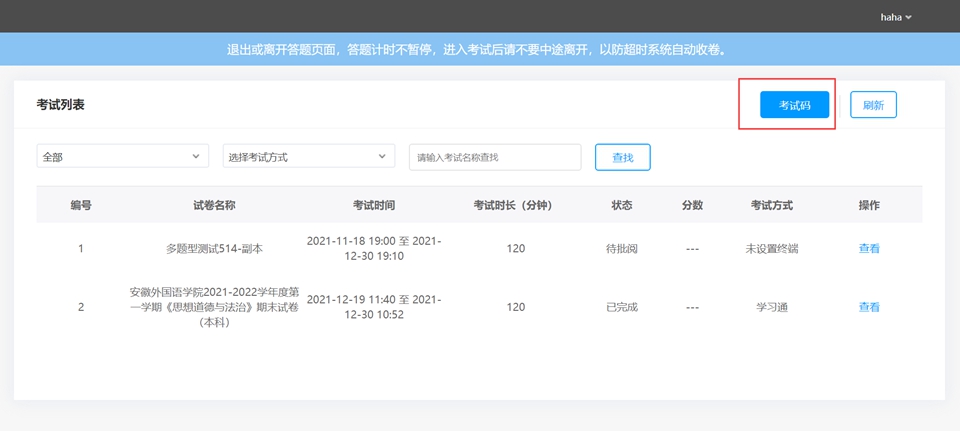This screenshot has width=960, height=431.
Task: Click the 考试列表 panel heading
Action: [x=61, y=105]
